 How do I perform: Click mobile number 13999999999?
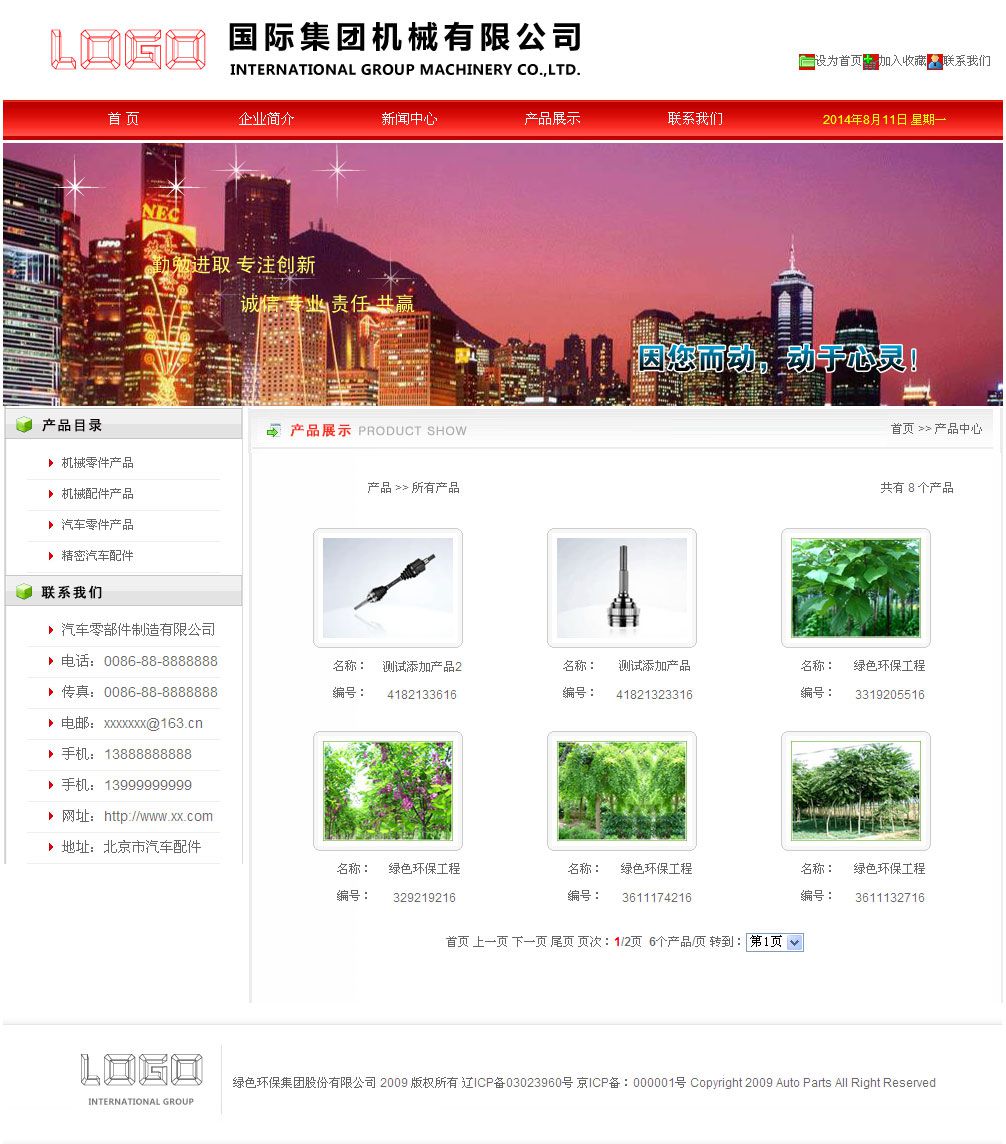[148, 786]
